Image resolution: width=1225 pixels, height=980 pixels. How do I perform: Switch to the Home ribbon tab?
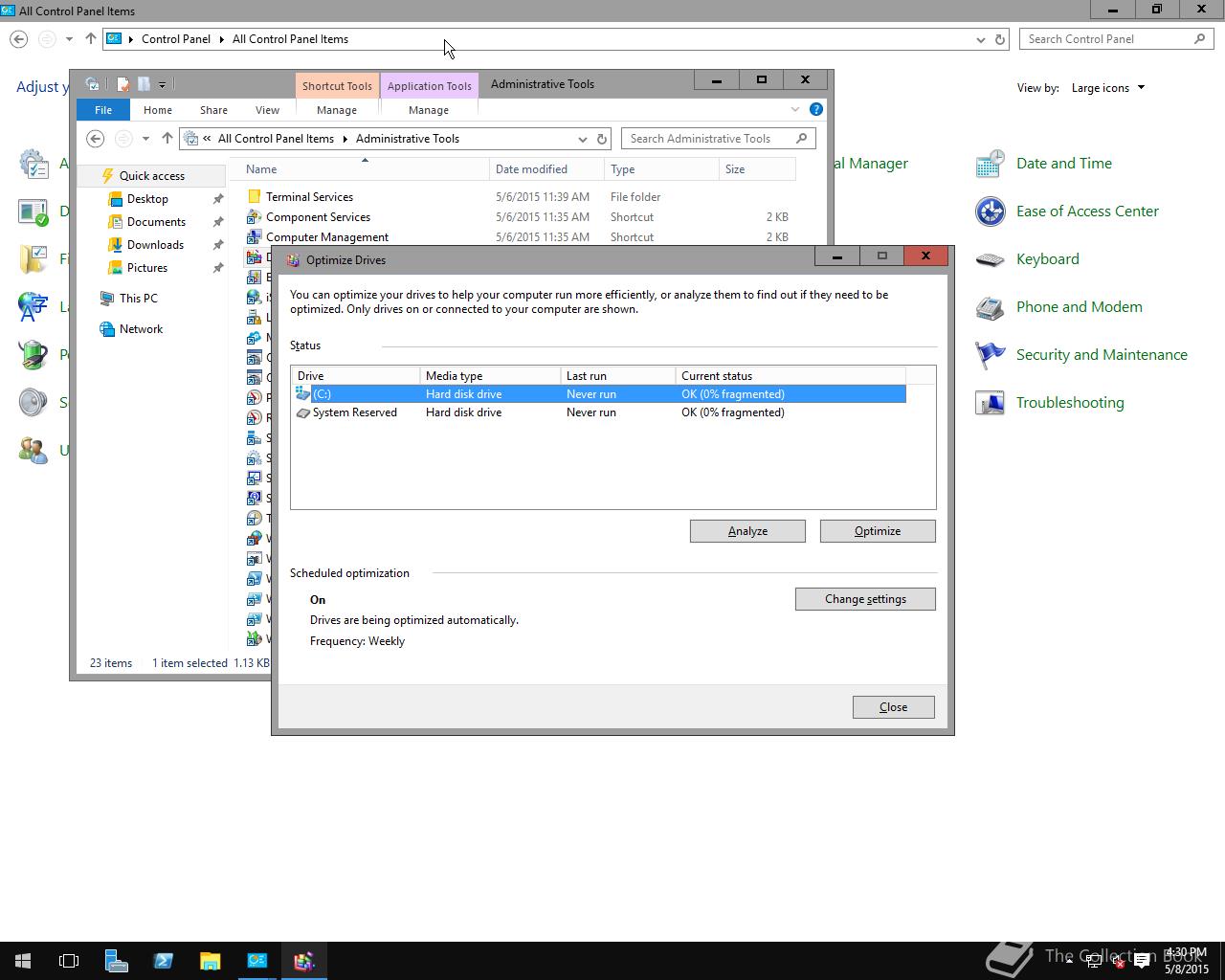157,110
